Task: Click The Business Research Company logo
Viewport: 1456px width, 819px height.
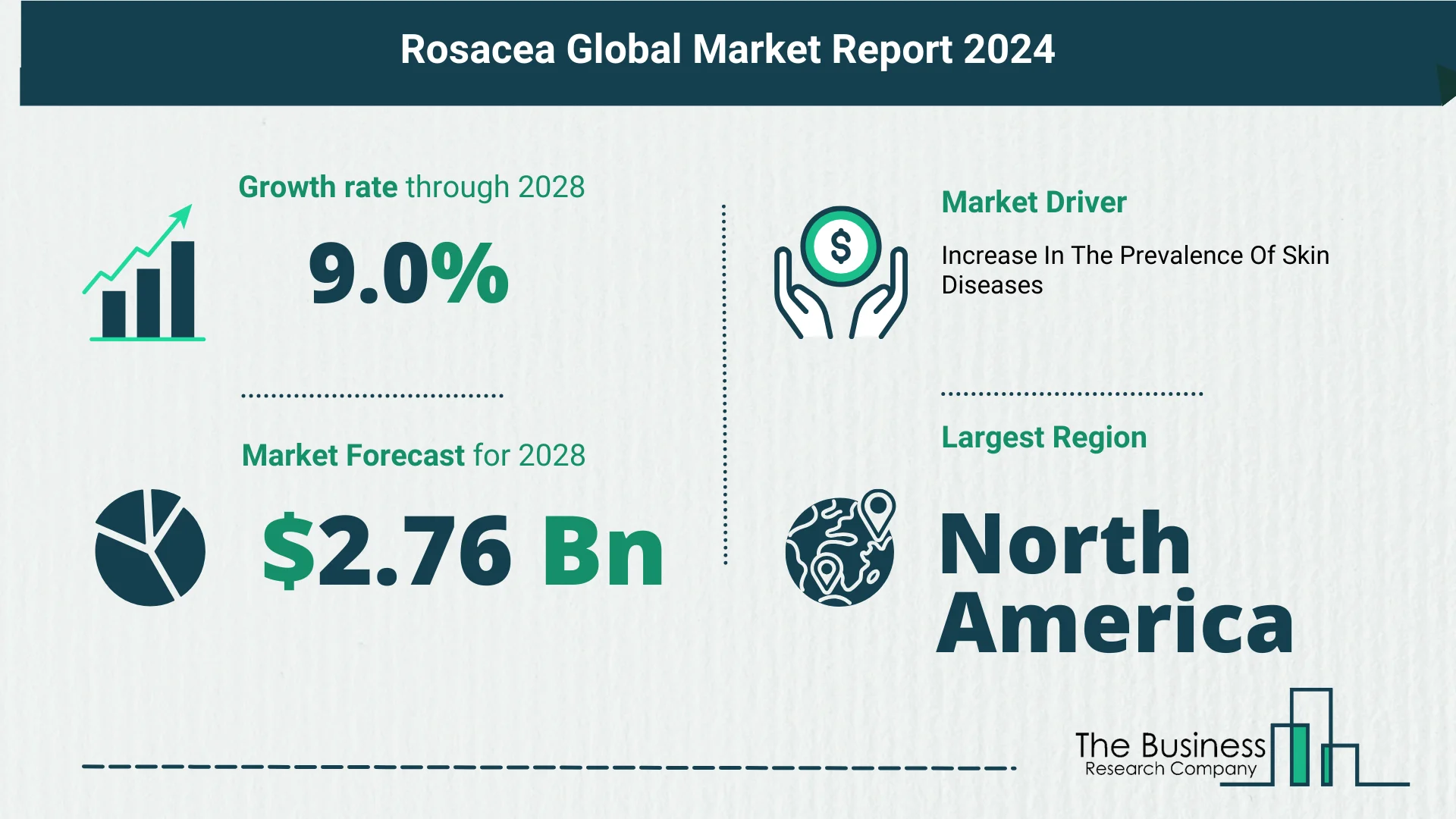Action: [1242, 739]
